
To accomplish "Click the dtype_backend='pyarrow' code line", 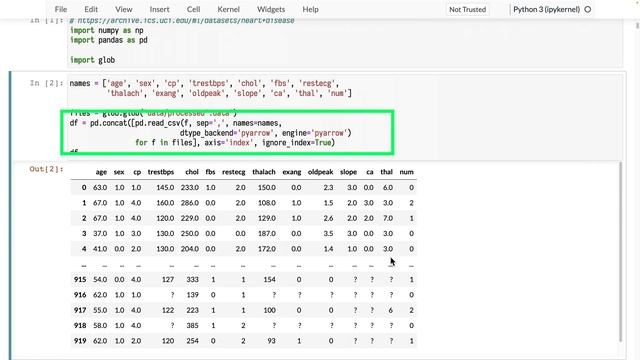I will pyautogui.click(x=265, y=133).
